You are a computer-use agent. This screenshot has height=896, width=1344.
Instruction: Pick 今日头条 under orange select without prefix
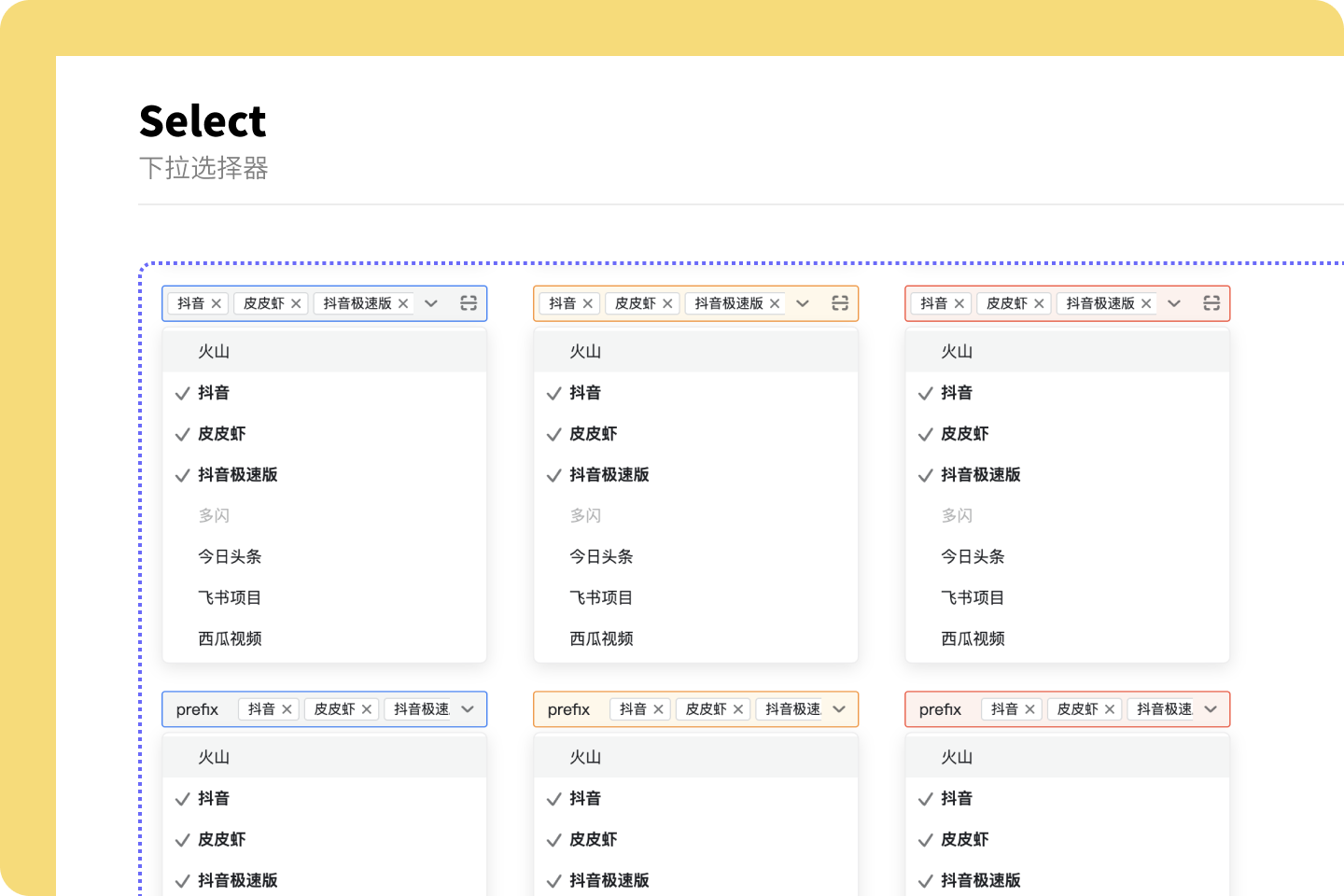tap(696, 557)
